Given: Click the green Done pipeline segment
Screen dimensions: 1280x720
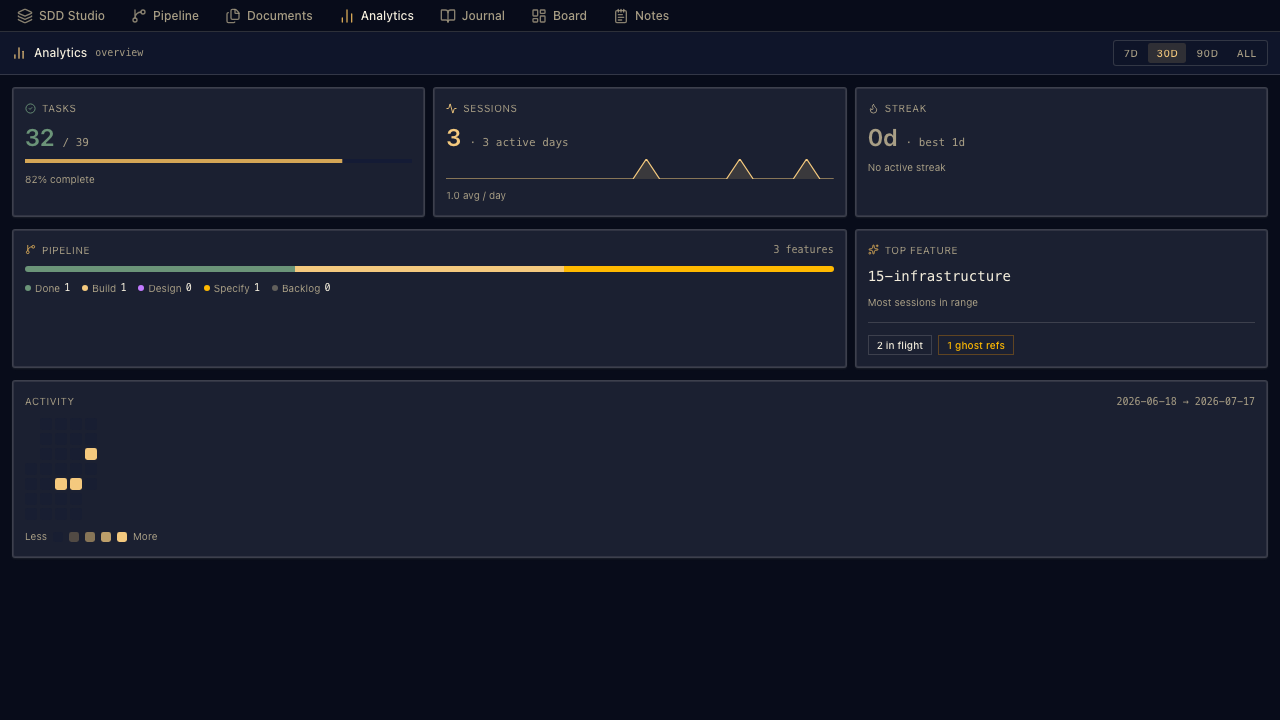Looking at the screenshot, I should [x=160, y=269].
